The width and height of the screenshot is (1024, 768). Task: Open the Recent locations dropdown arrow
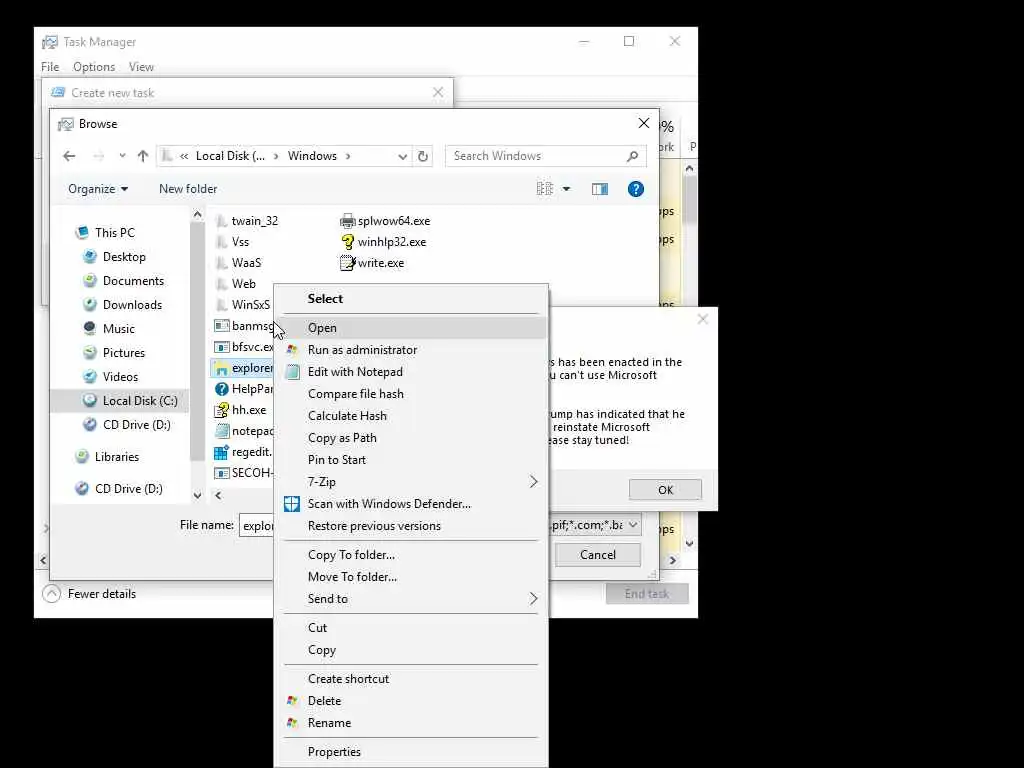122,156
